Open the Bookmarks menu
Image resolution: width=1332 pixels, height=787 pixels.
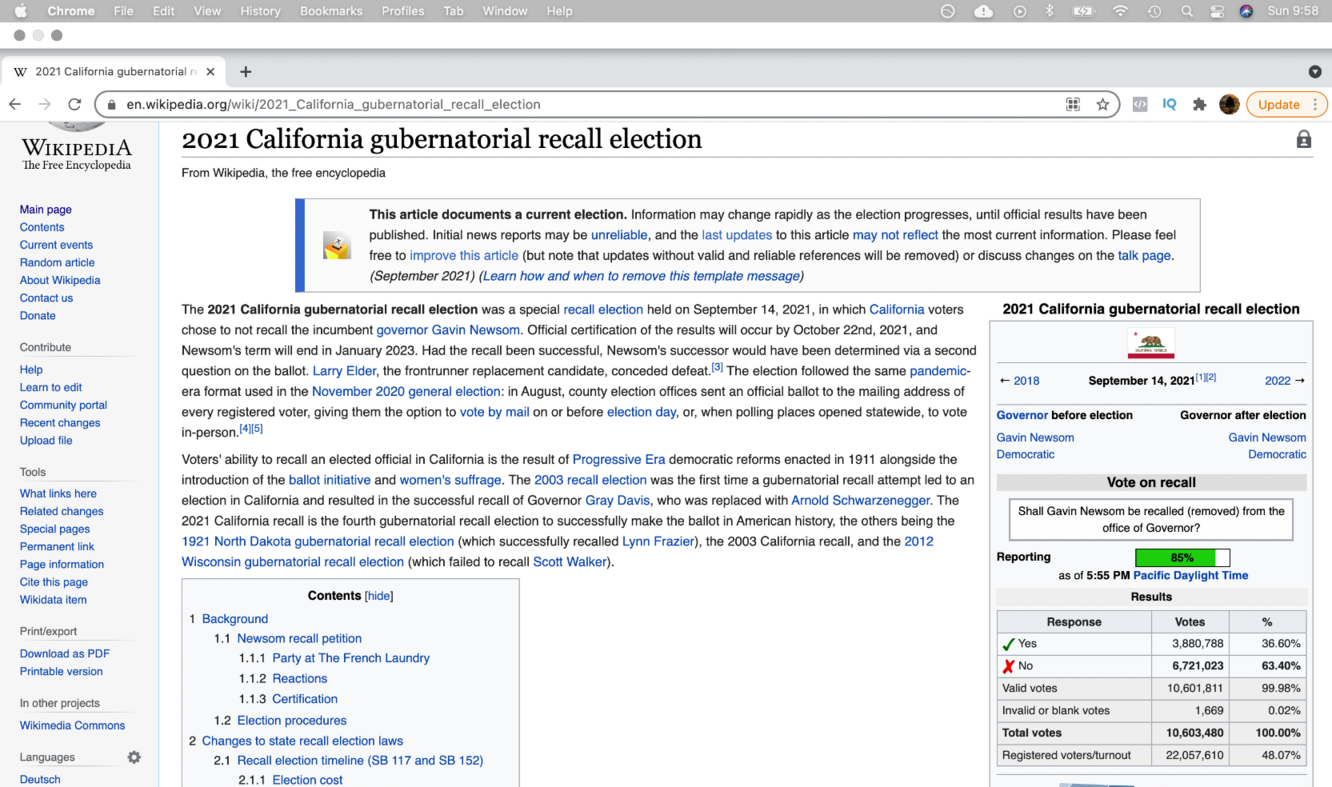point(330,11)
